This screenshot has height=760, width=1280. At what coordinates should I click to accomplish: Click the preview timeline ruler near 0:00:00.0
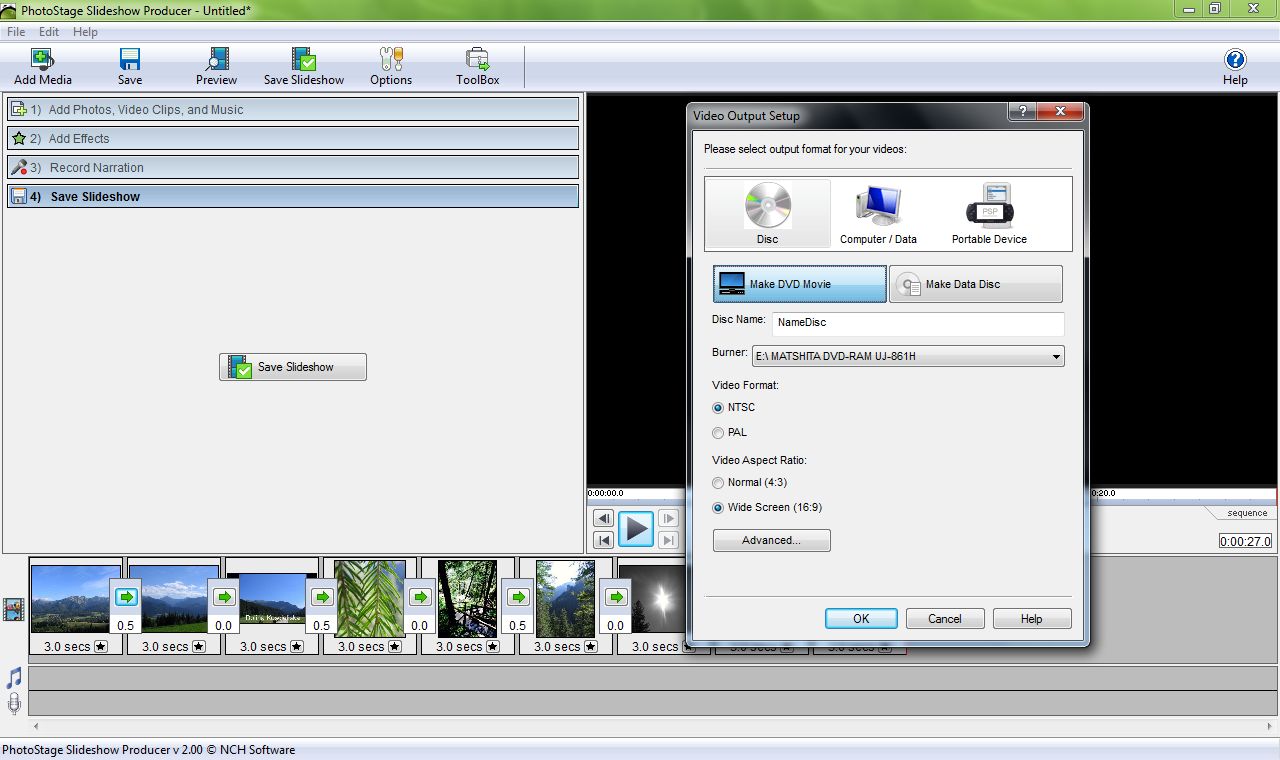coord(605,493)
